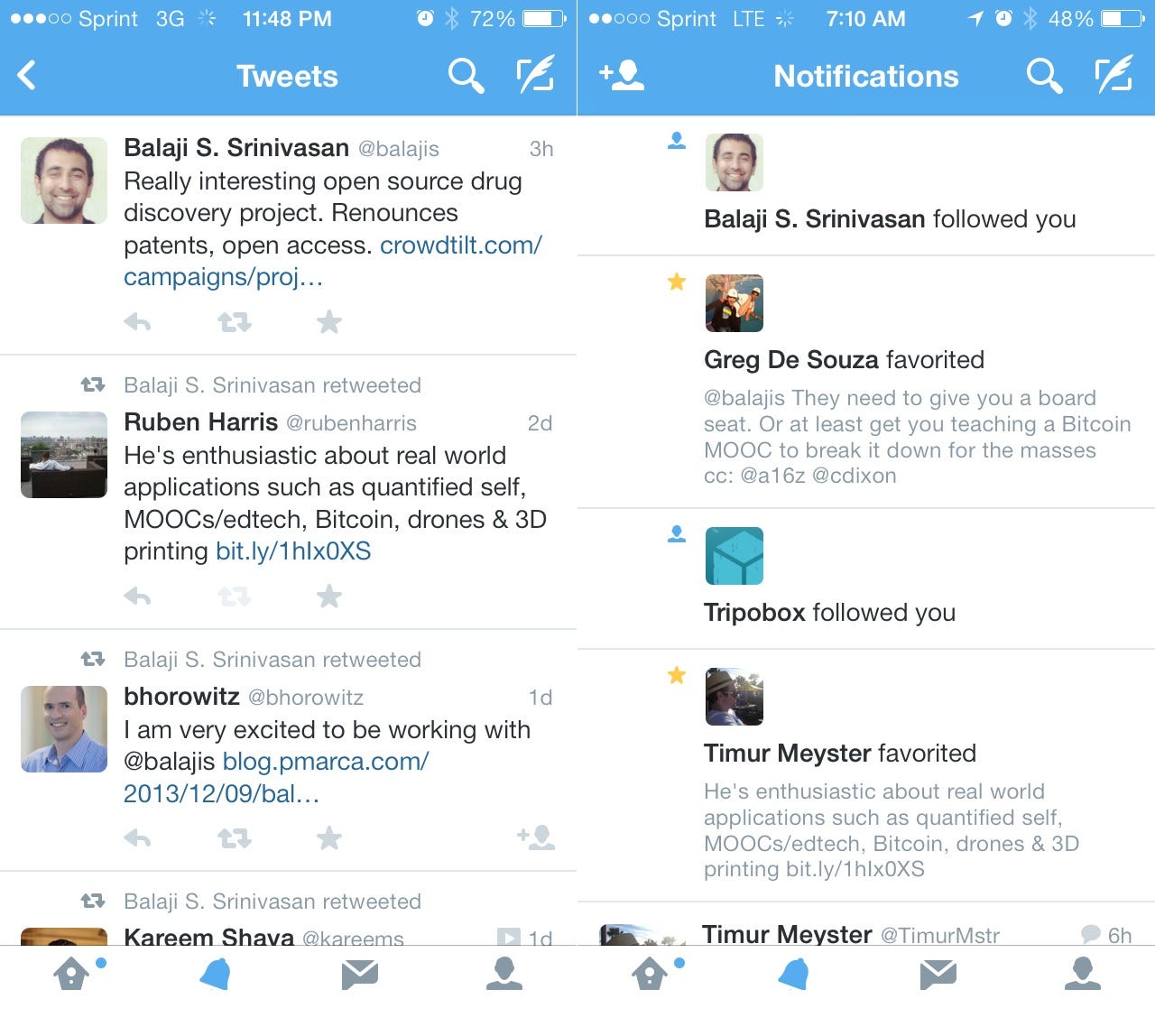The width and height of the screenshot is (1155, 1036).
Task: Open Tripobox followed you notification
Action: pos(866,578)
